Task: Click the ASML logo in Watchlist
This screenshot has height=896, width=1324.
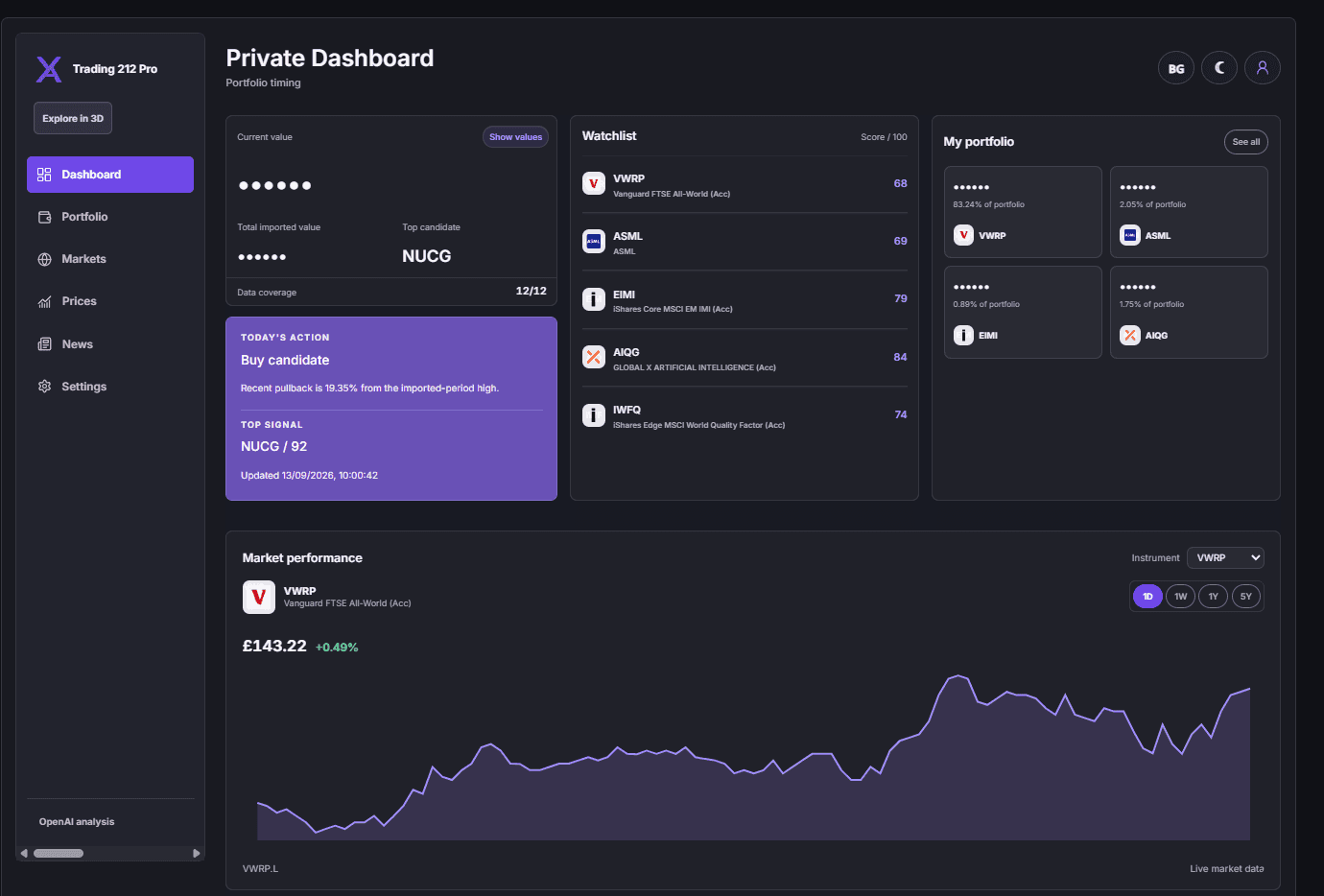Action: tap(594, 241)
